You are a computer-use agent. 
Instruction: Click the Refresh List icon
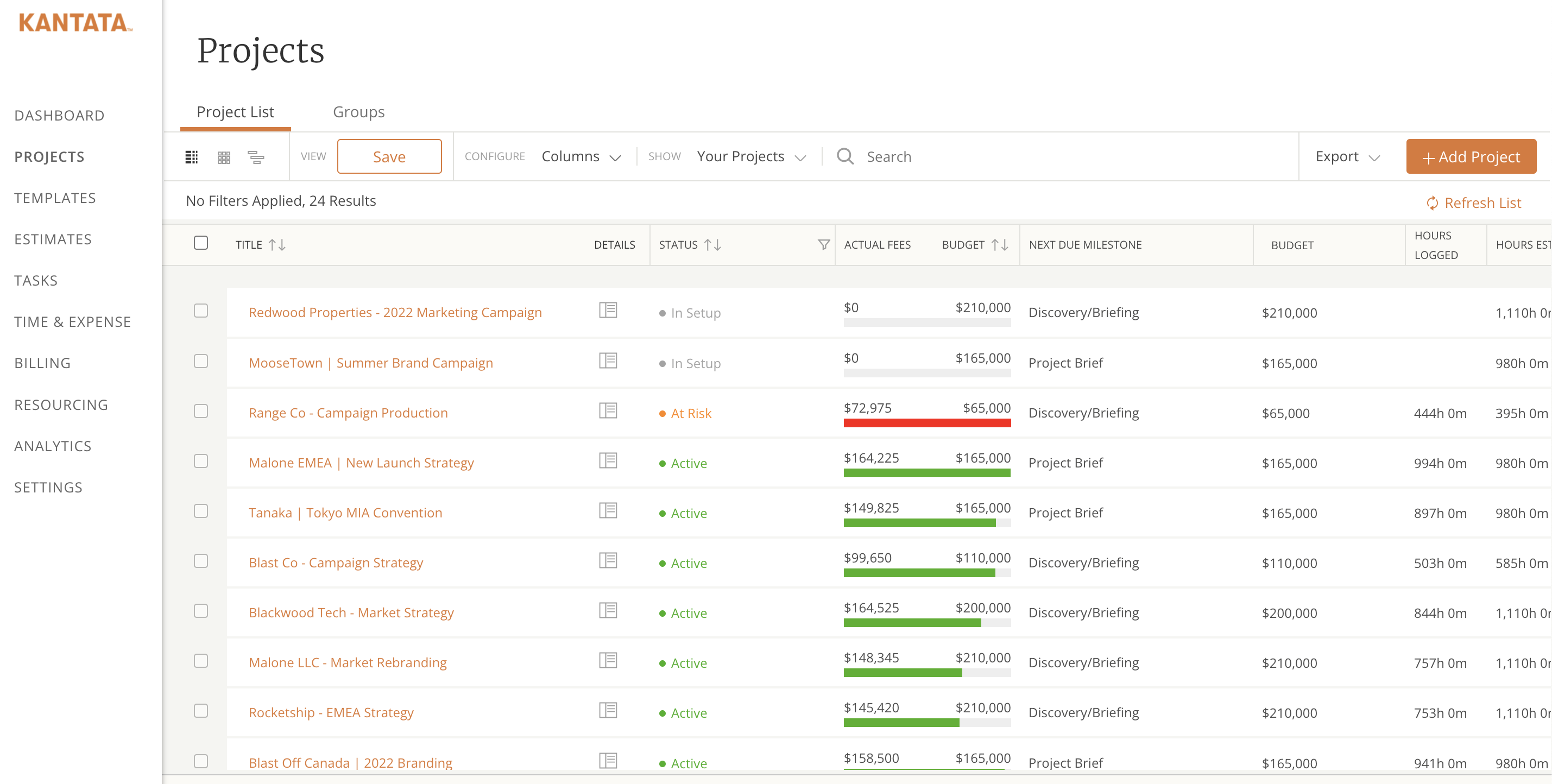click(1431, 204)
